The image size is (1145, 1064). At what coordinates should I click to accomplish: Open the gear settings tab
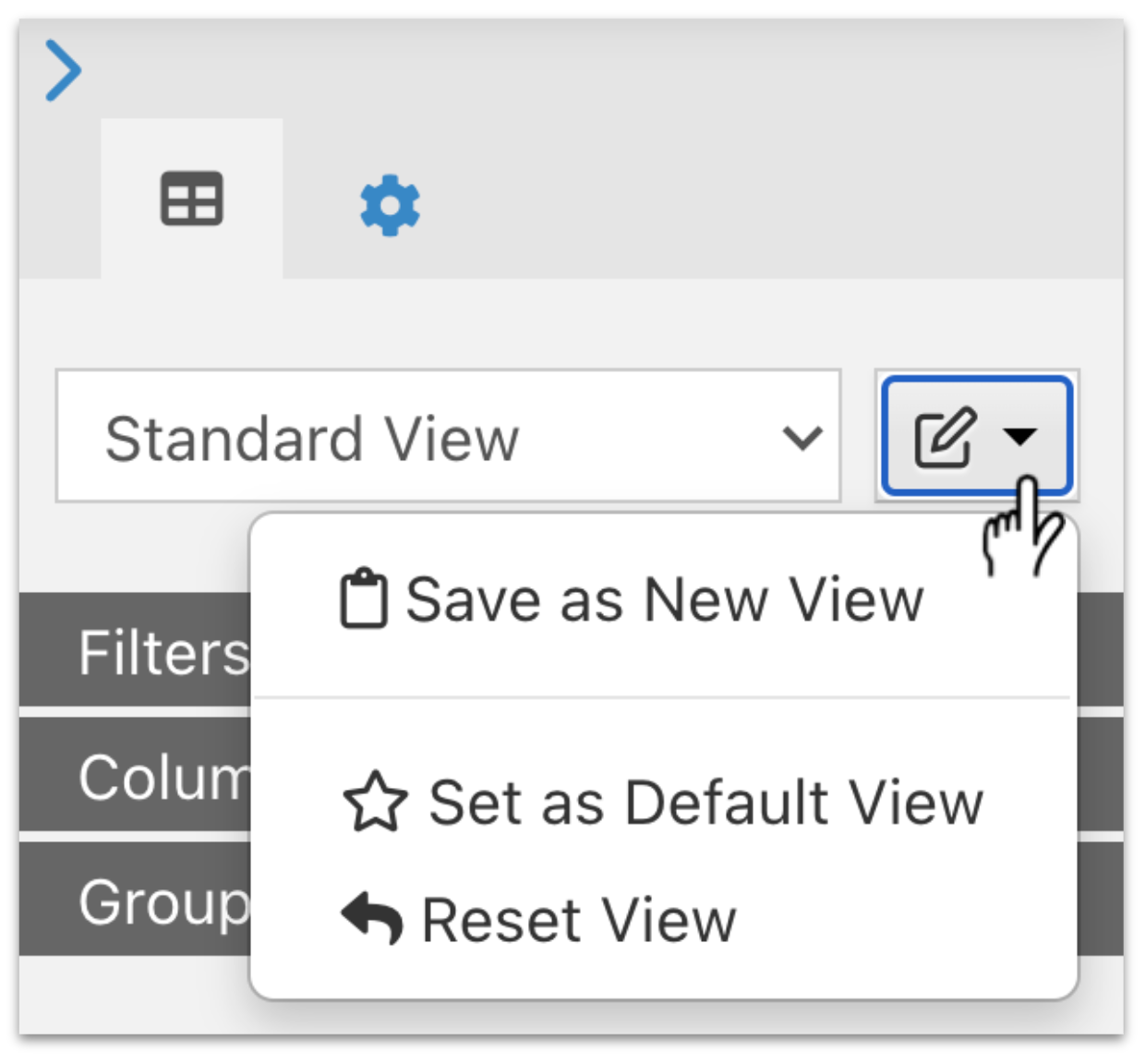(389, 204)
